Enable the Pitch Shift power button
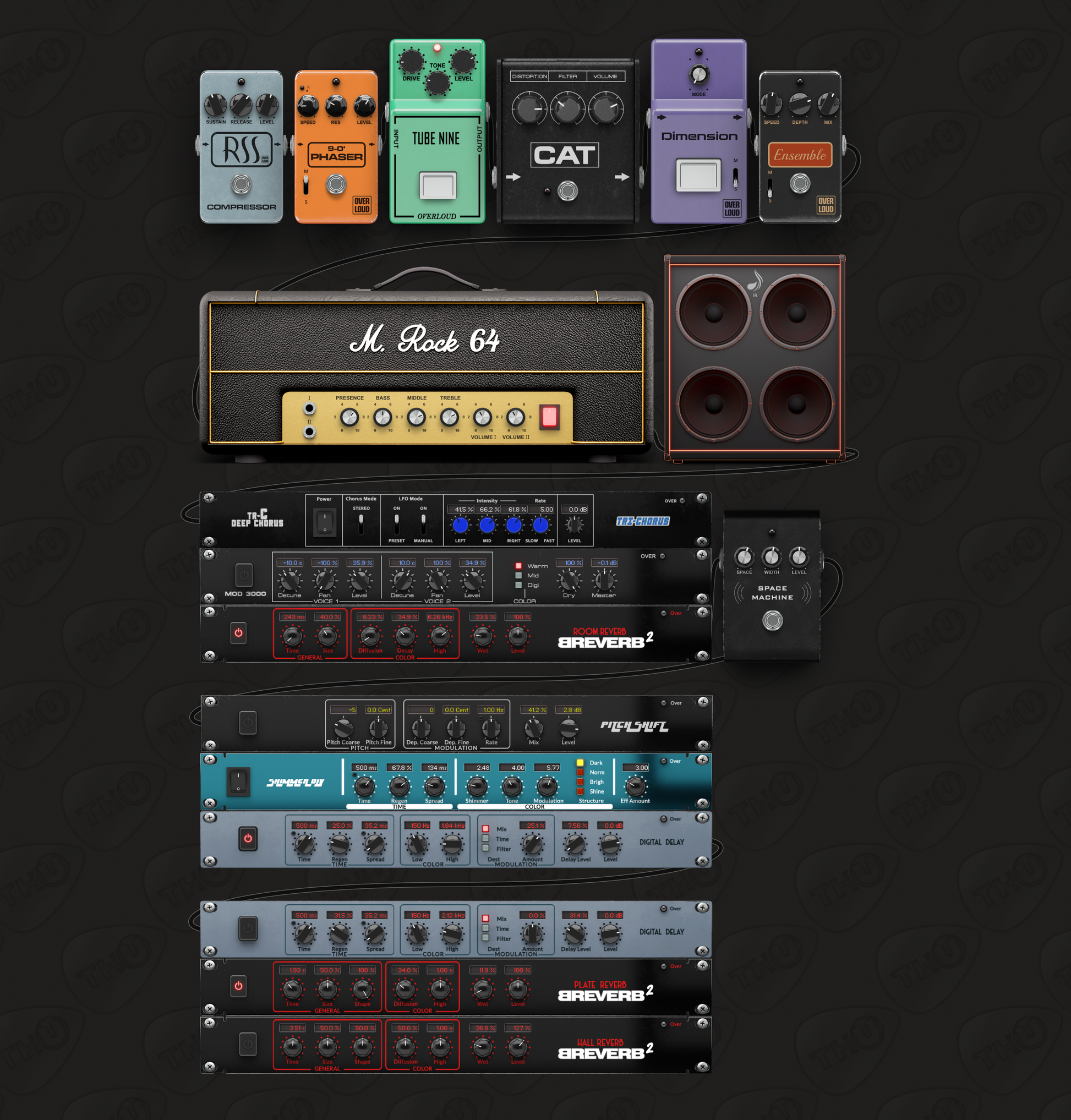 click(248, 722)
